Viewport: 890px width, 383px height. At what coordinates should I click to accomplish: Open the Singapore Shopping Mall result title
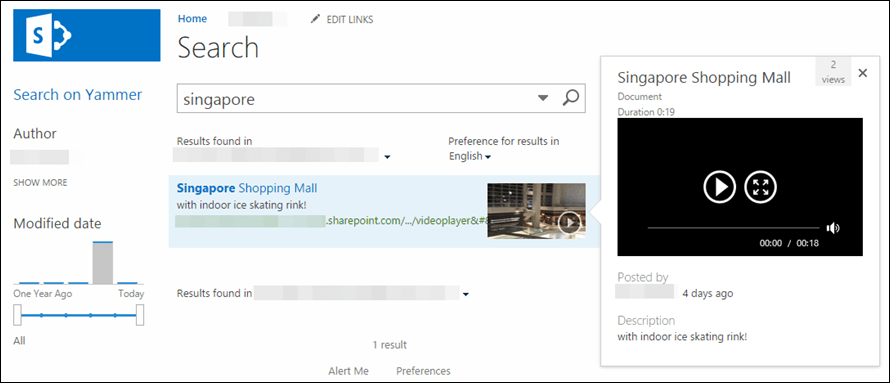[247, 188]
